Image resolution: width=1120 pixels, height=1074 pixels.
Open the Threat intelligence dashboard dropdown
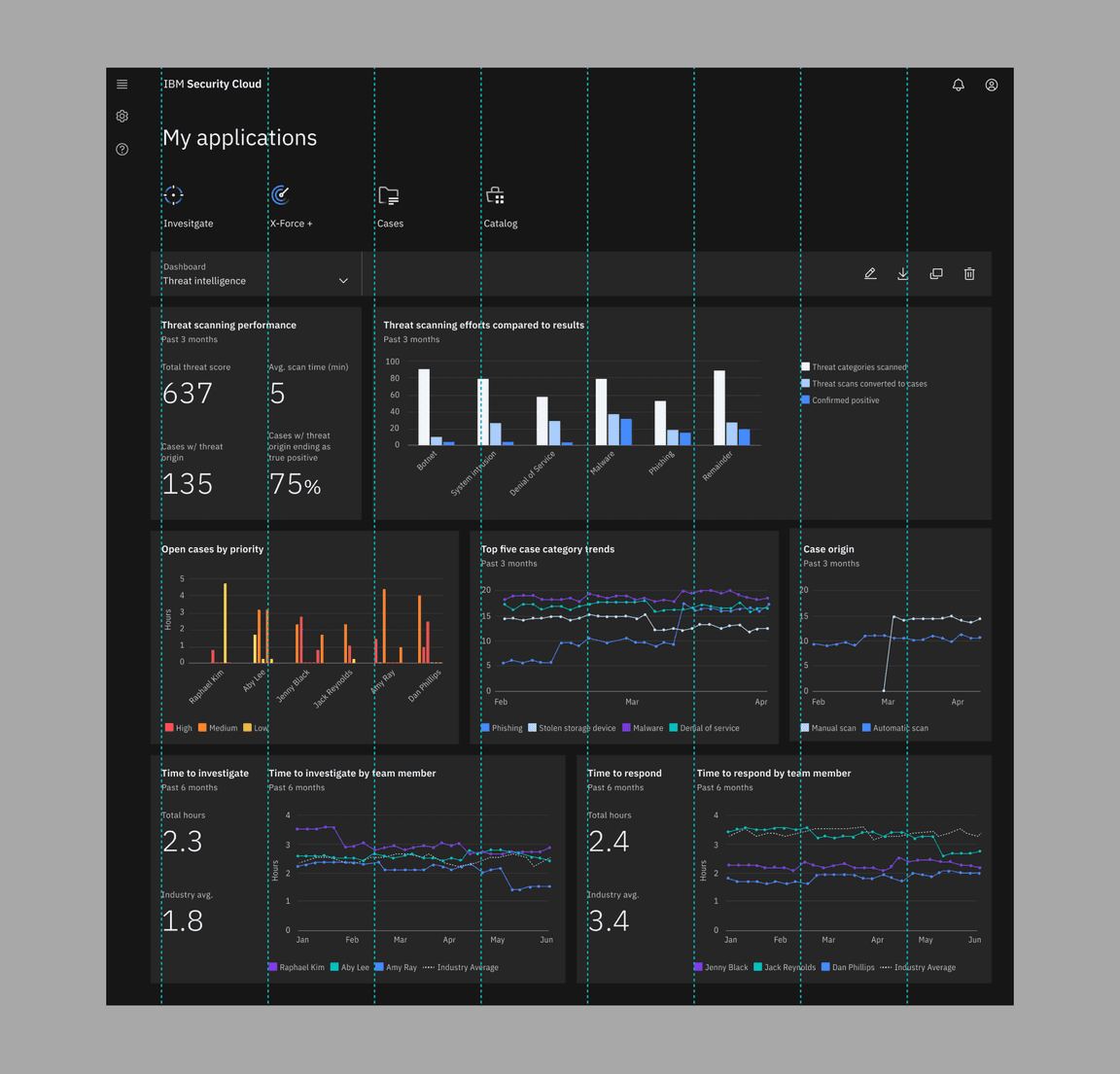[x=343, y=280]
